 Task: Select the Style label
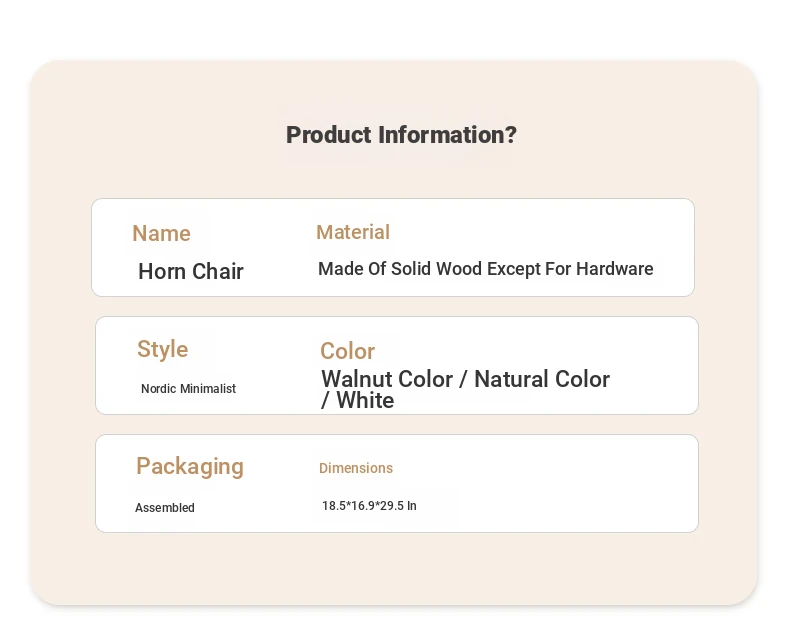coord(162,349)
